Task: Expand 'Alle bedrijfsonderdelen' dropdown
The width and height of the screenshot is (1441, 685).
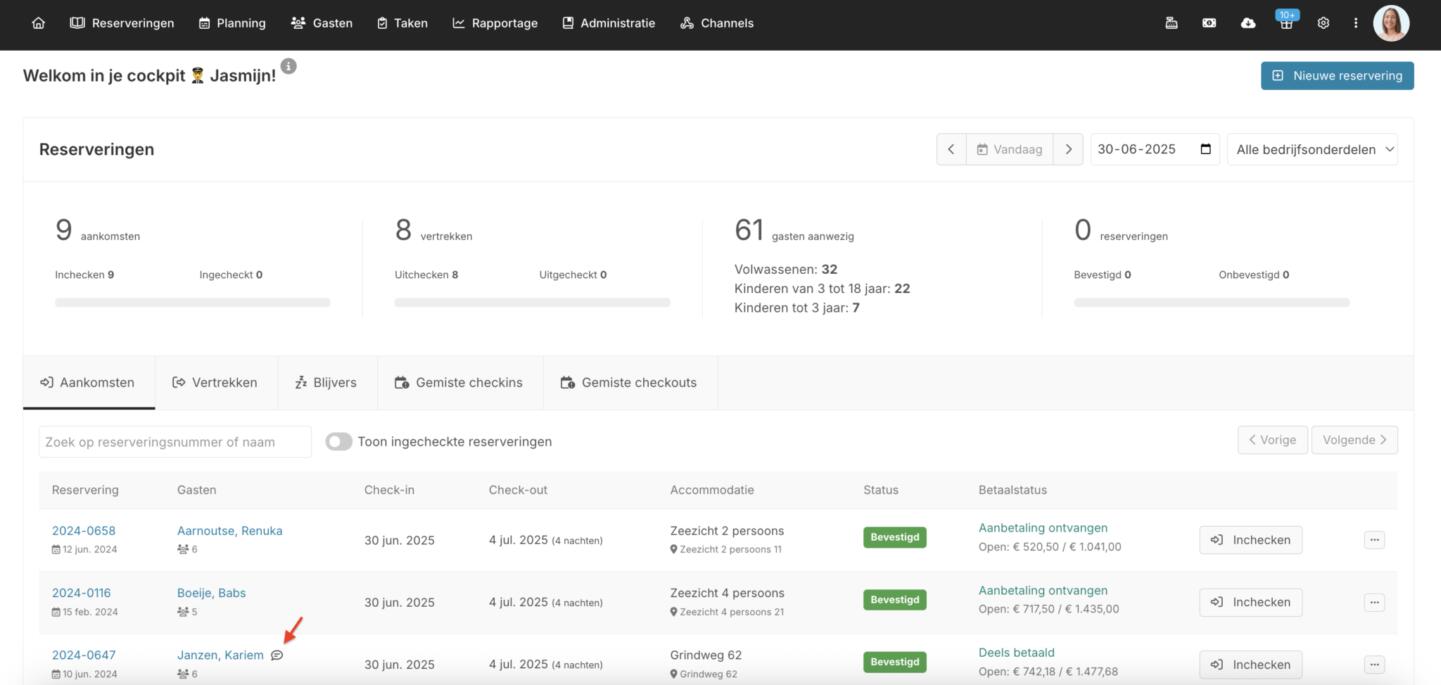Action: click(x=1312, y=149)
